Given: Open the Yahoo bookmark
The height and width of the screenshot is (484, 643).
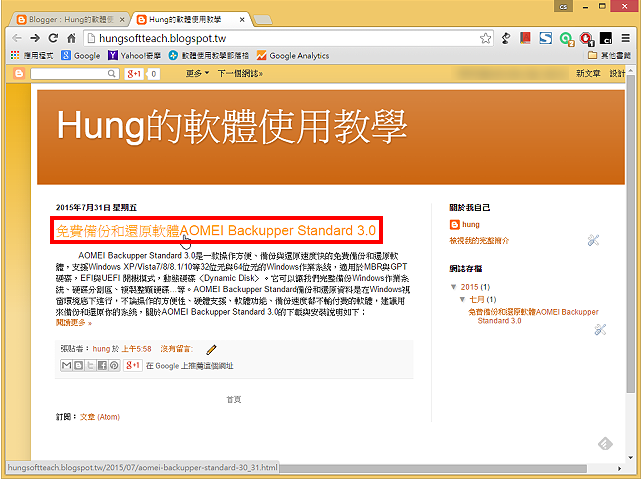Looking at the screenshot, I should point(134,55).
